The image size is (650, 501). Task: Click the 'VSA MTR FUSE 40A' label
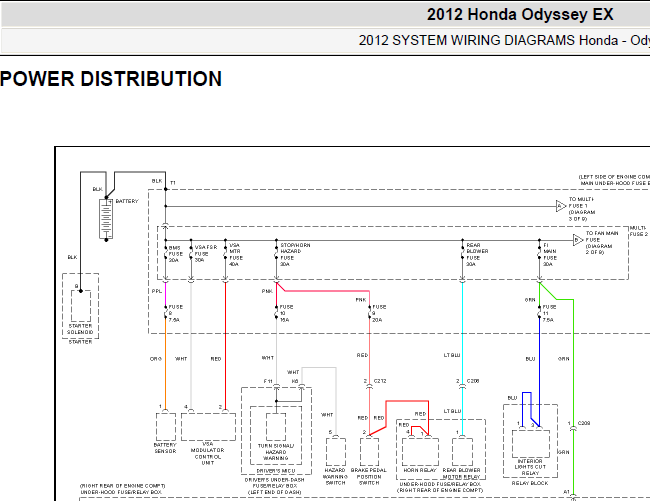236,254
